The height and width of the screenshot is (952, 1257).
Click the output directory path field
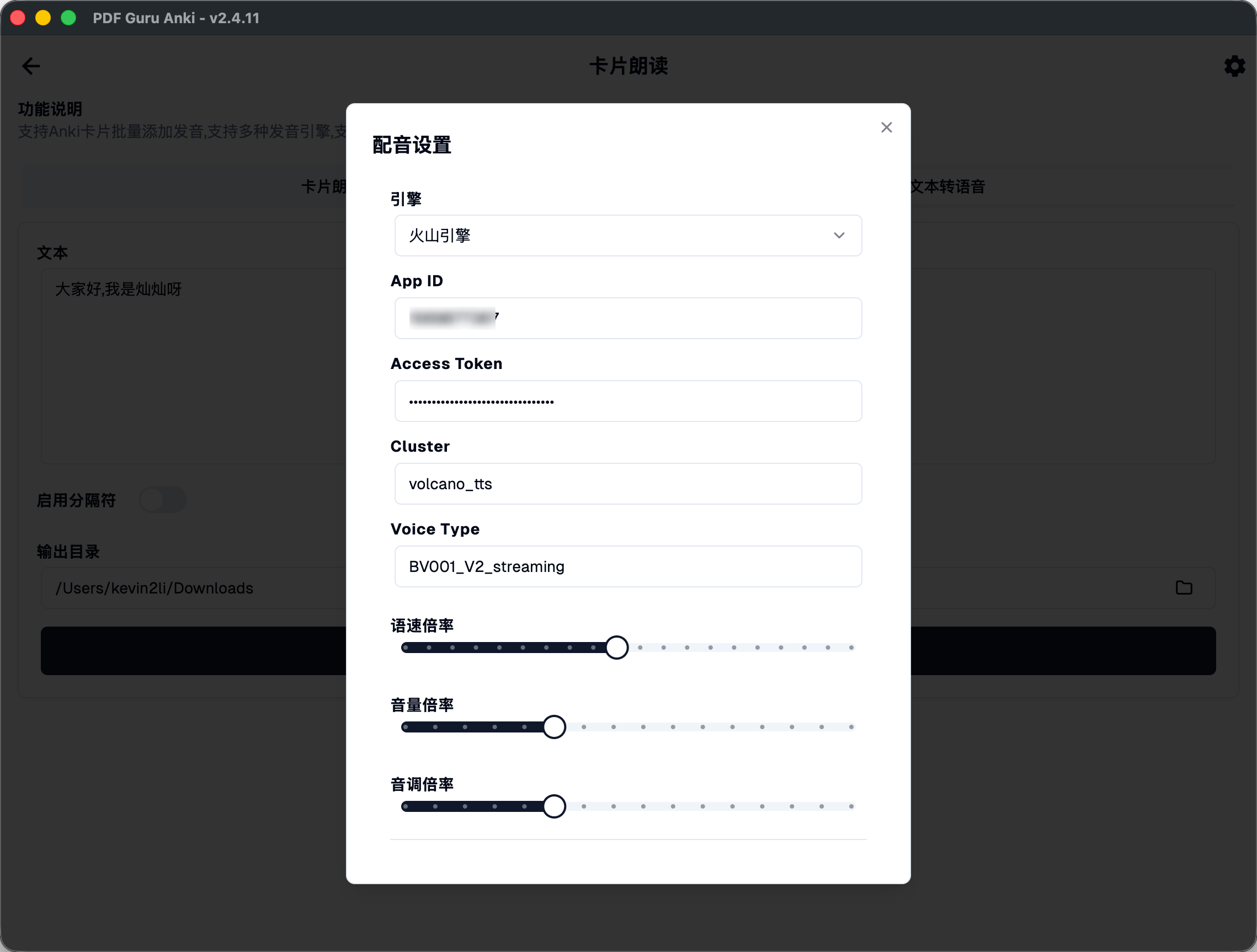tap(193, 588)
